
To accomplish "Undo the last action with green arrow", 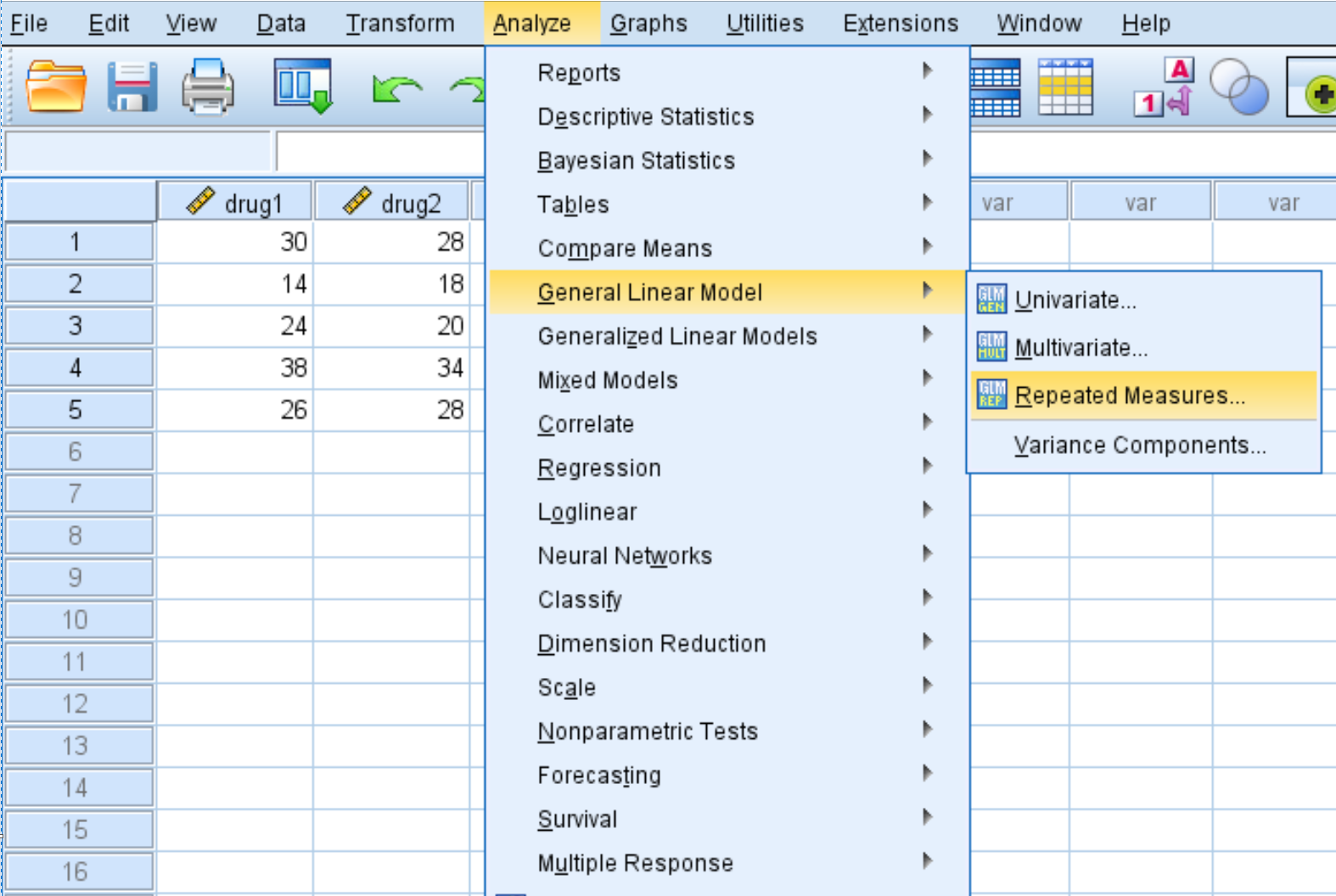I will [x=396, y=88].
